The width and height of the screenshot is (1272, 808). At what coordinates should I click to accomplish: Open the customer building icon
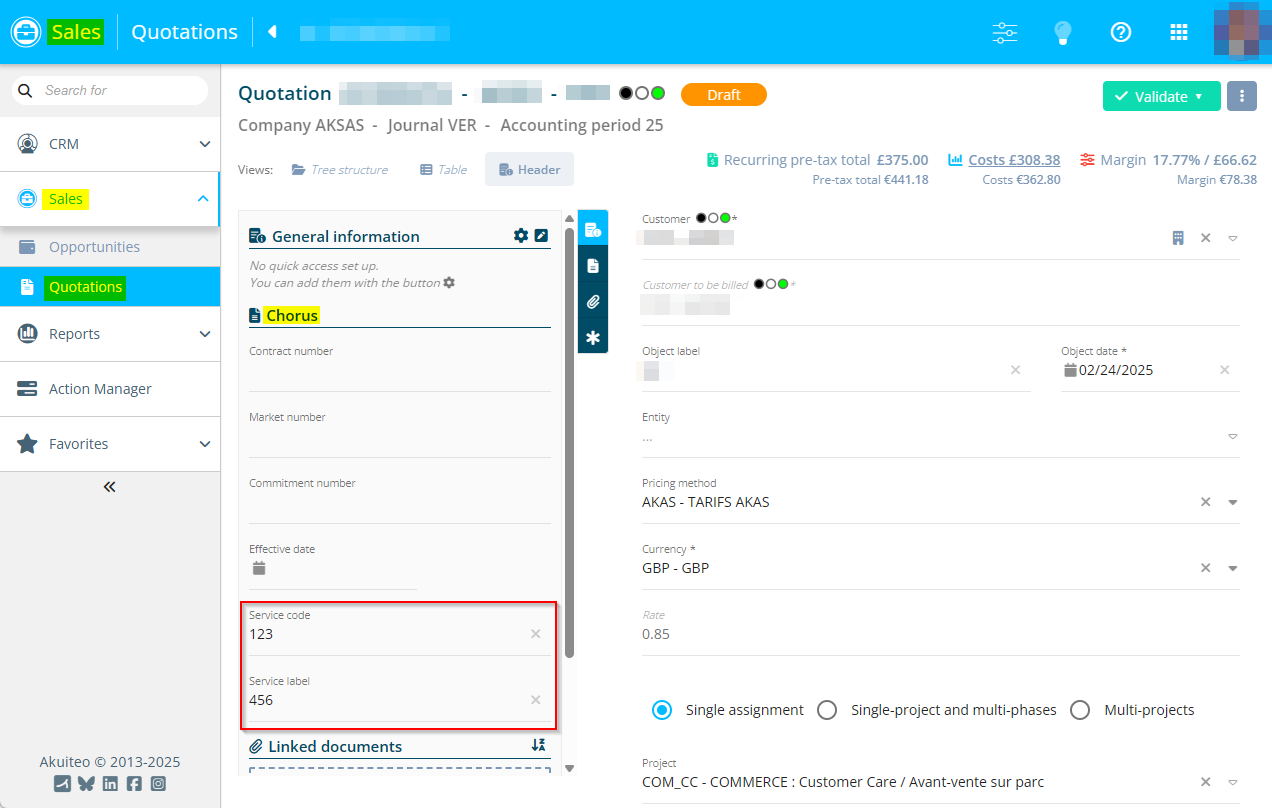coord(1178,238)
